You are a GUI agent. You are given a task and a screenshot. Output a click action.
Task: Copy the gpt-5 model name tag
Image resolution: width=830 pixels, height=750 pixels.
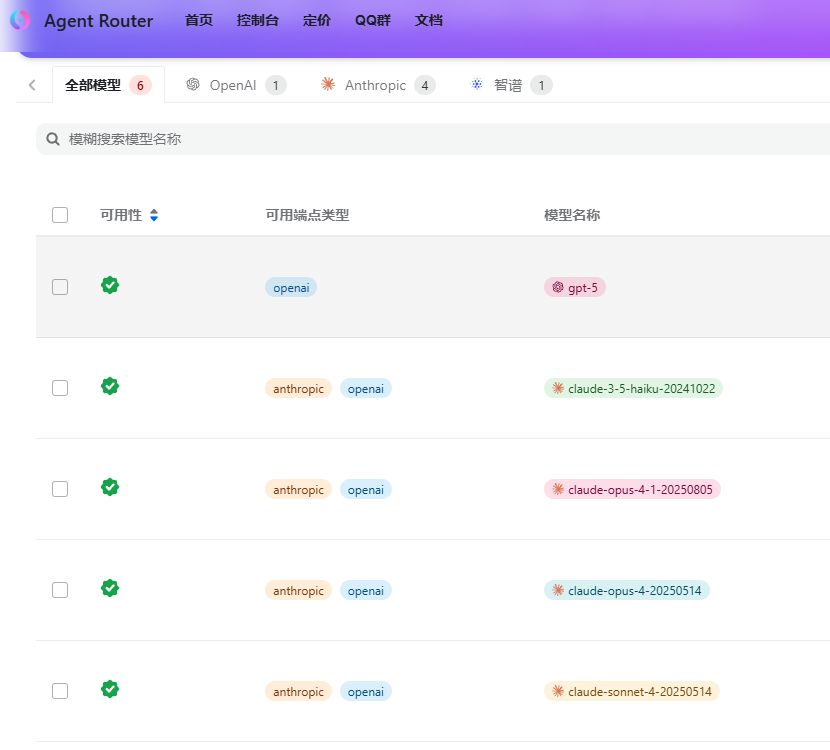(x=575, y=287)
